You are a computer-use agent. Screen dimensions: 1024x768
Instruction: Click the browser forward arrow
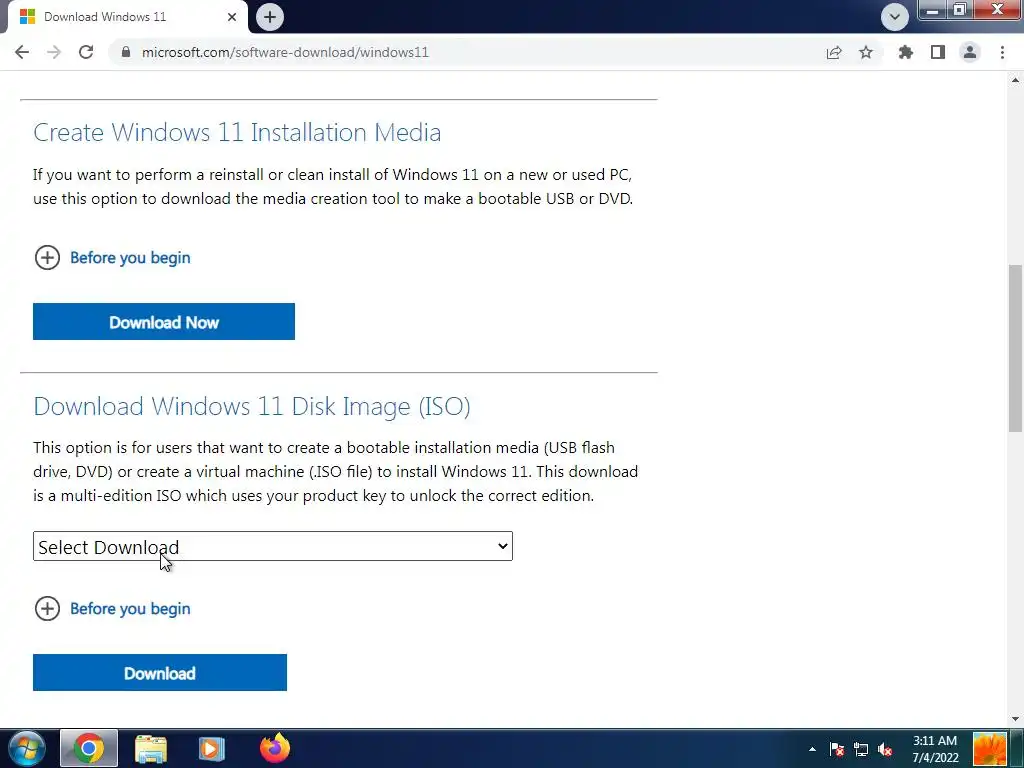coord(54,52)
